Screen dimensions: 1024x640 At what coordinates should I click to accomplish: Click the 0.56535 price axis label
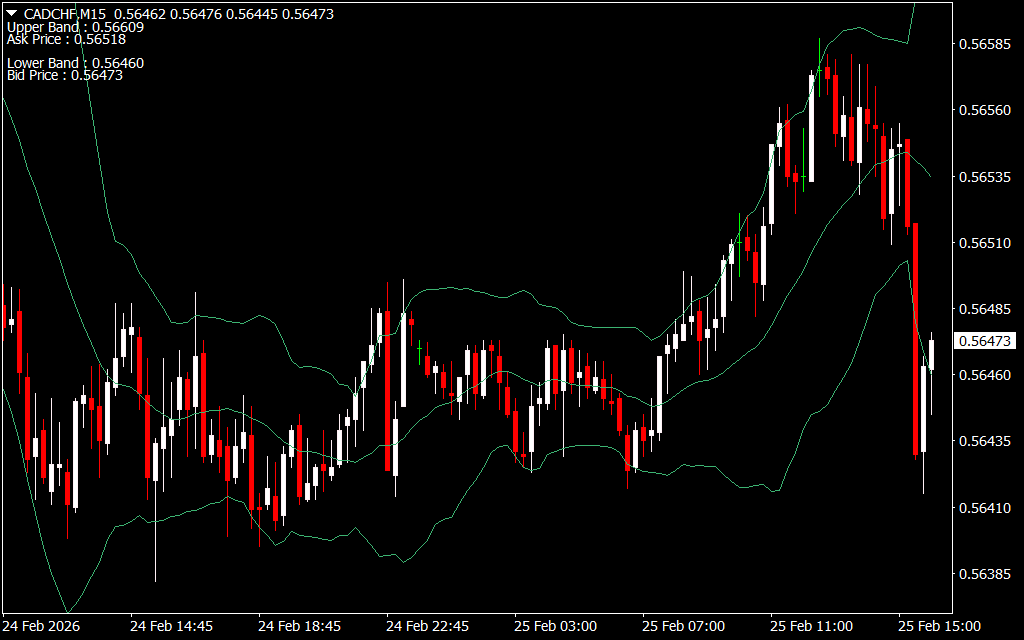[985, 177]
